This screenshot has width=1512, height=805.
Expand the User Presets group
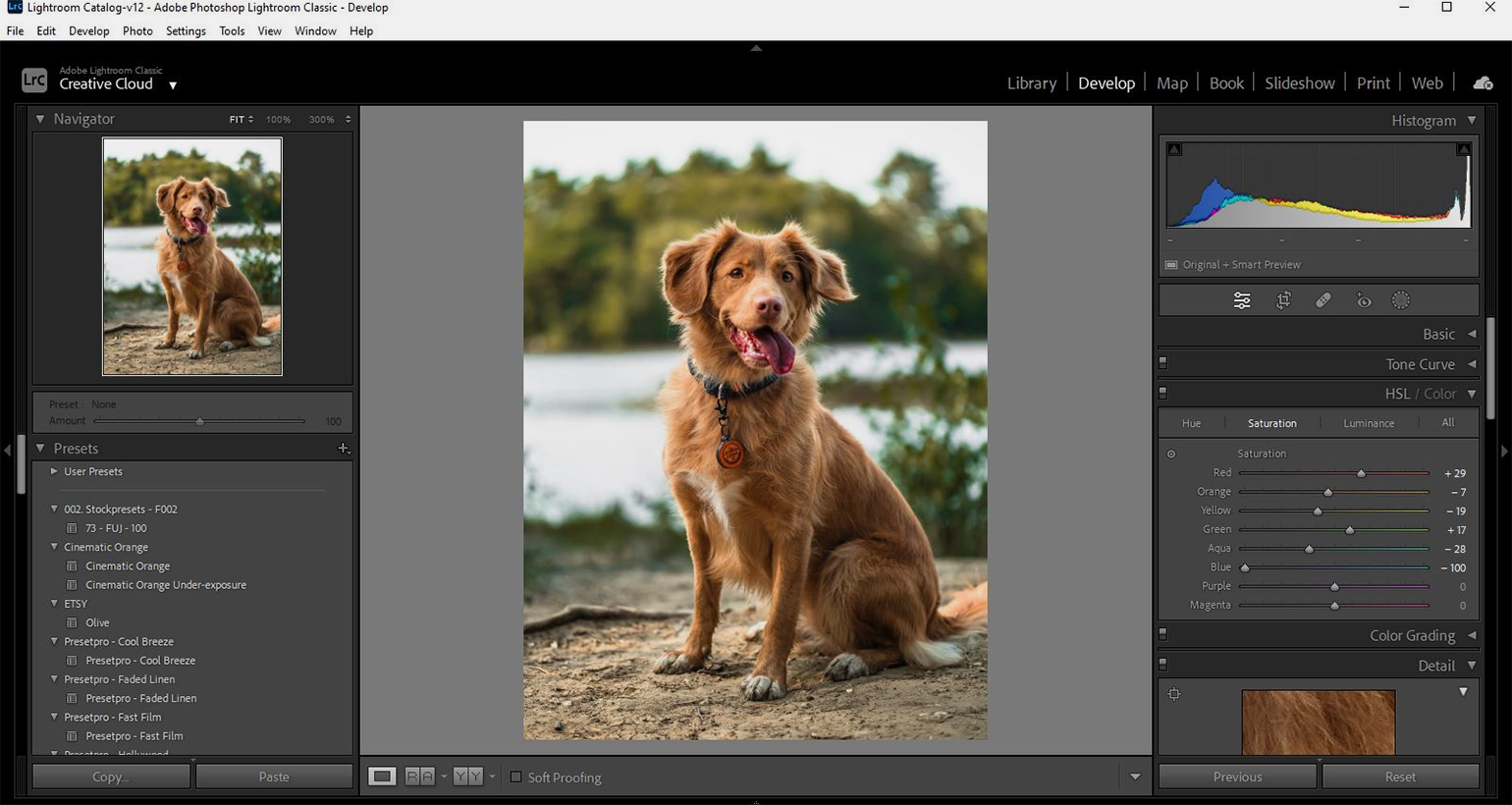point(55,471)
